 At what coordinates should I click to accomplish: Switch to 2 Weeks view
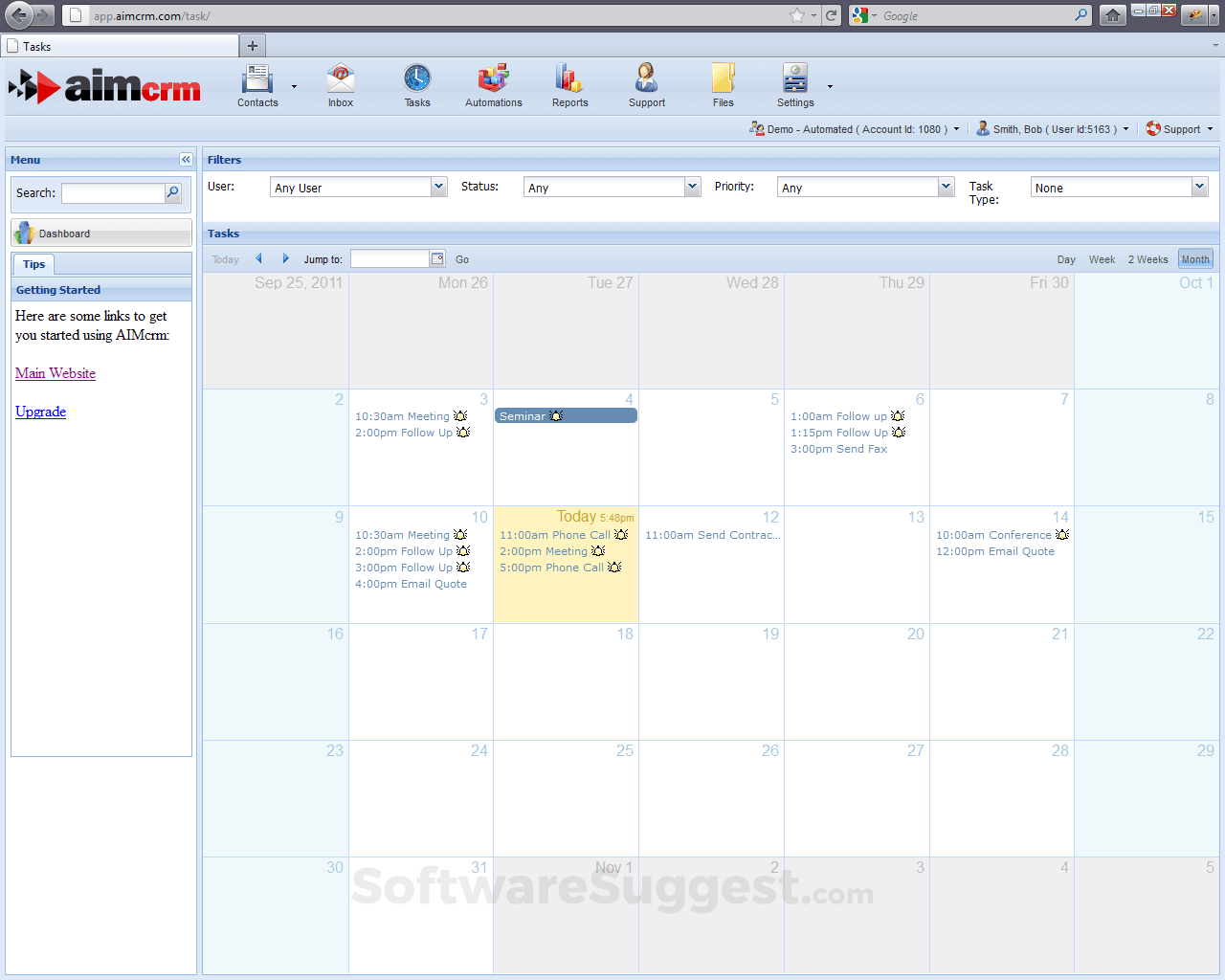1147,258
